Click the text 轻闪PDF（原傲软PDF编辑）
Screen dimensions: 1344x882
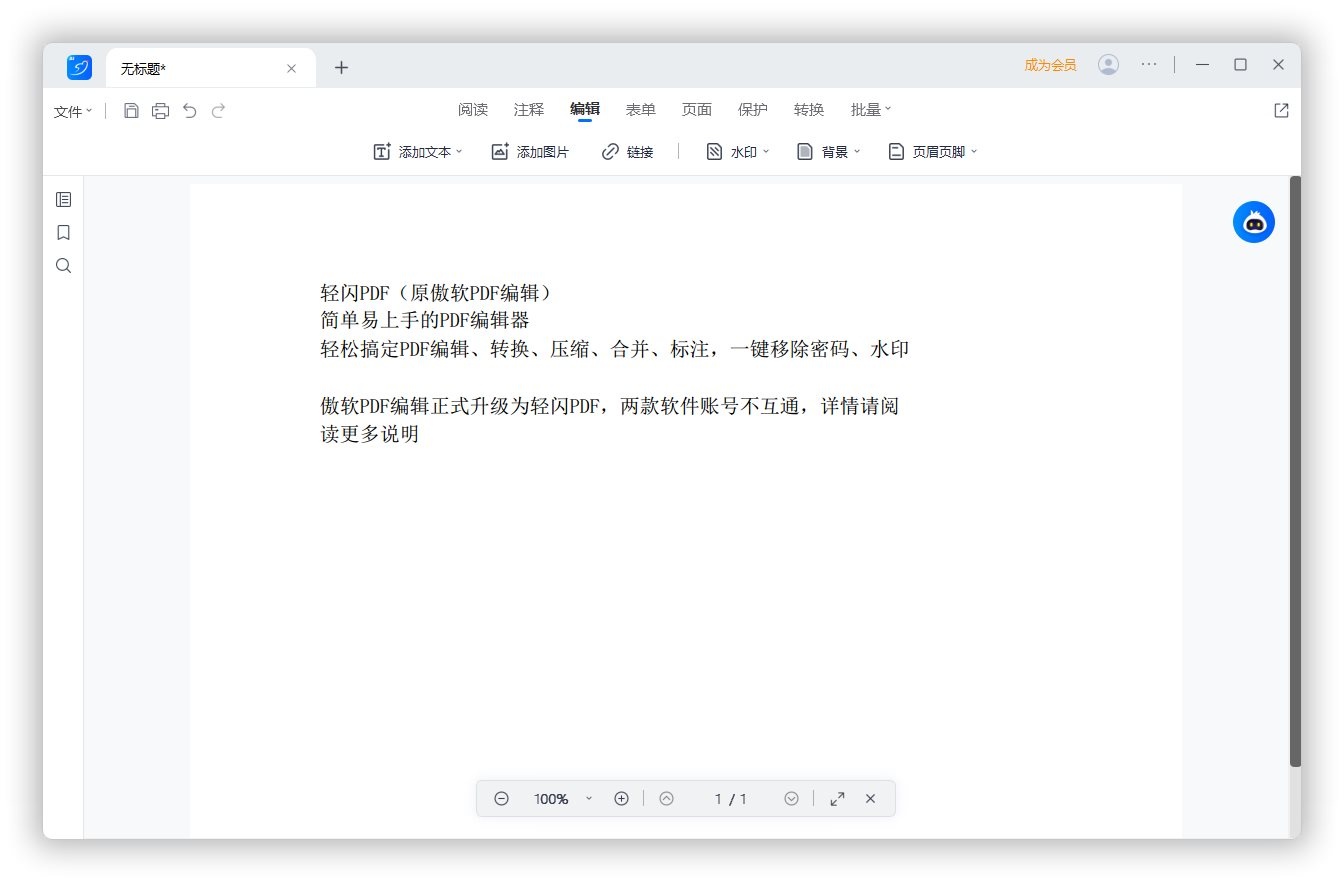(x=436, y=293)
